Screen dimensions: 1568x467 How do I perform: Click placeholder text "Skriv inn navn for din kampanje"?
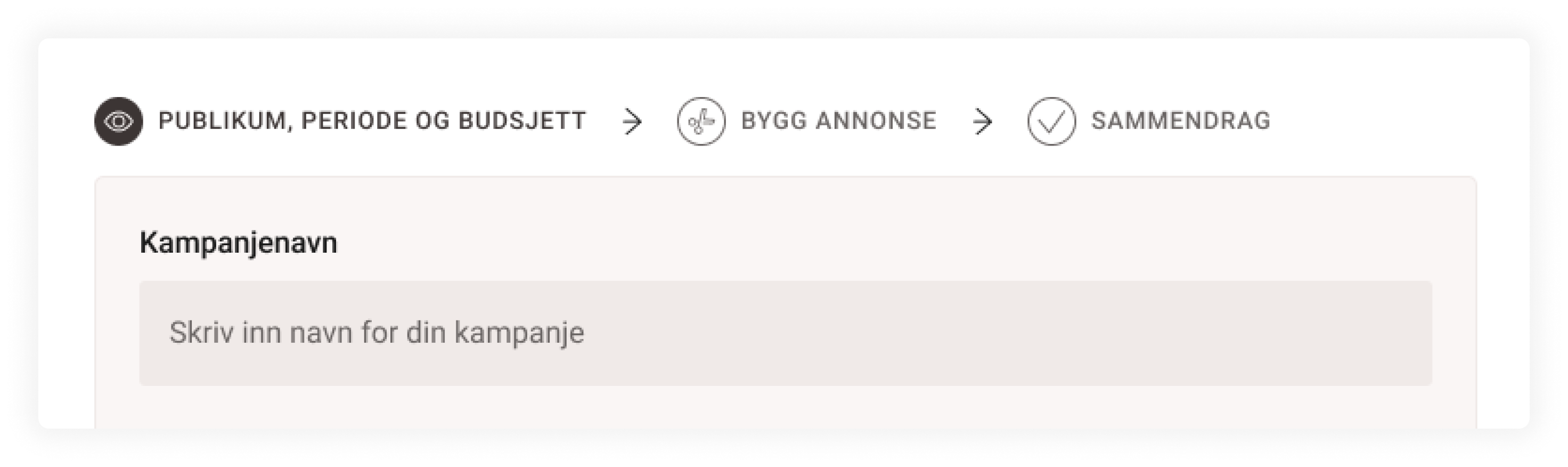(x=376, y=333)
